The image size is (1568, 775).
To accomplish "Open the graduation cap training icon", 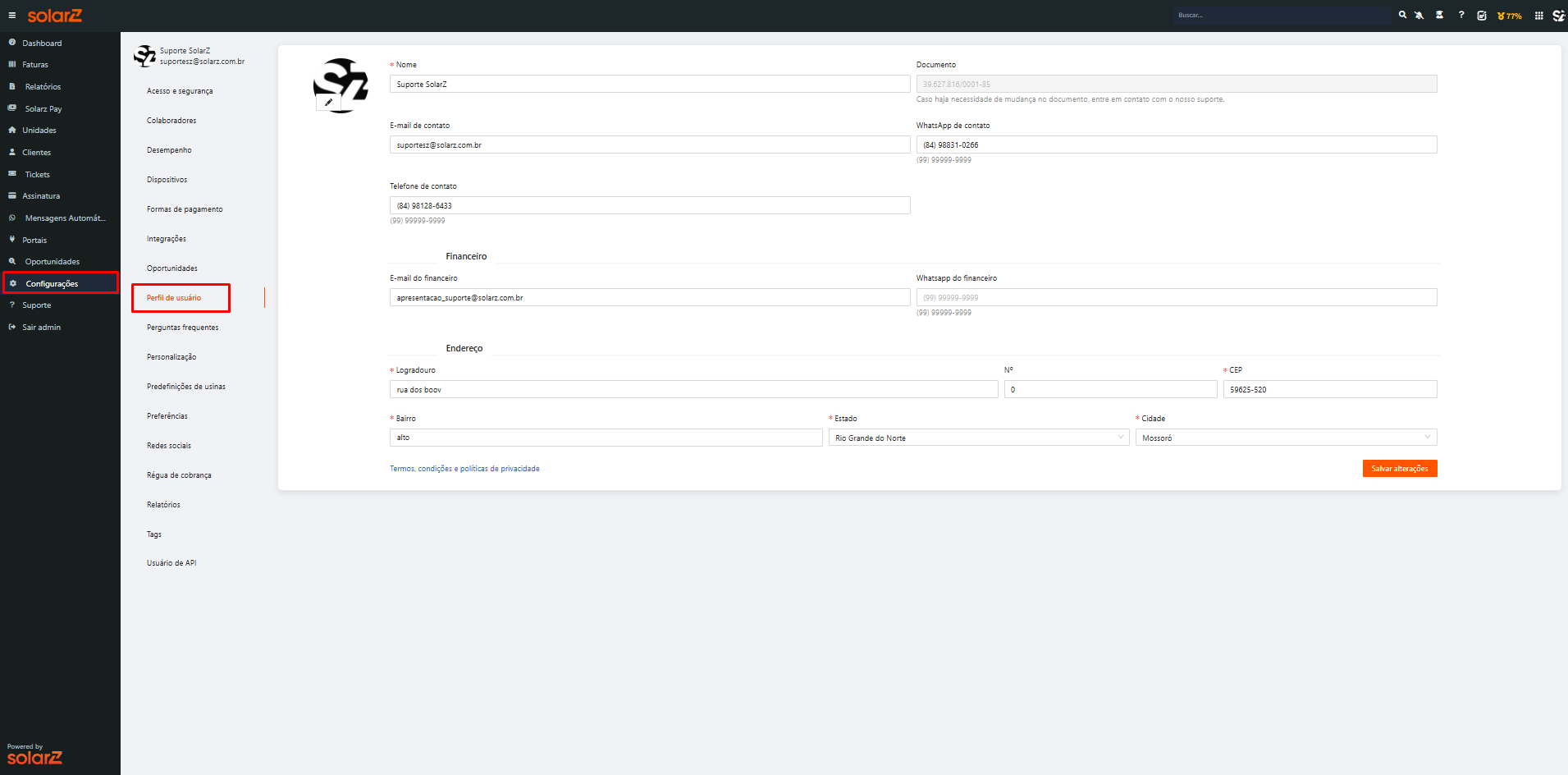I will pos(1439,15).
